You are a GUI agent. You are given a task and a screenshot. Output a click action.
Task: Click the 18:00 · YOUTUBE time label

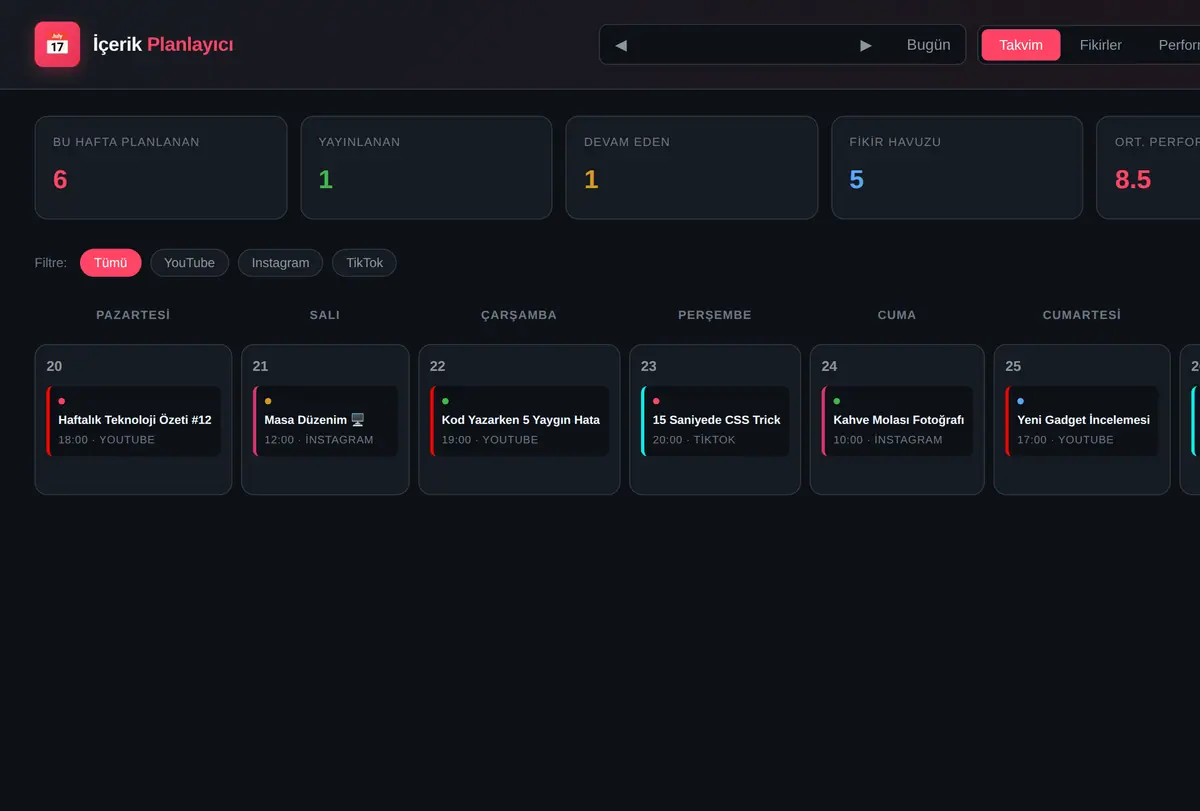click(x=107, y=440)
